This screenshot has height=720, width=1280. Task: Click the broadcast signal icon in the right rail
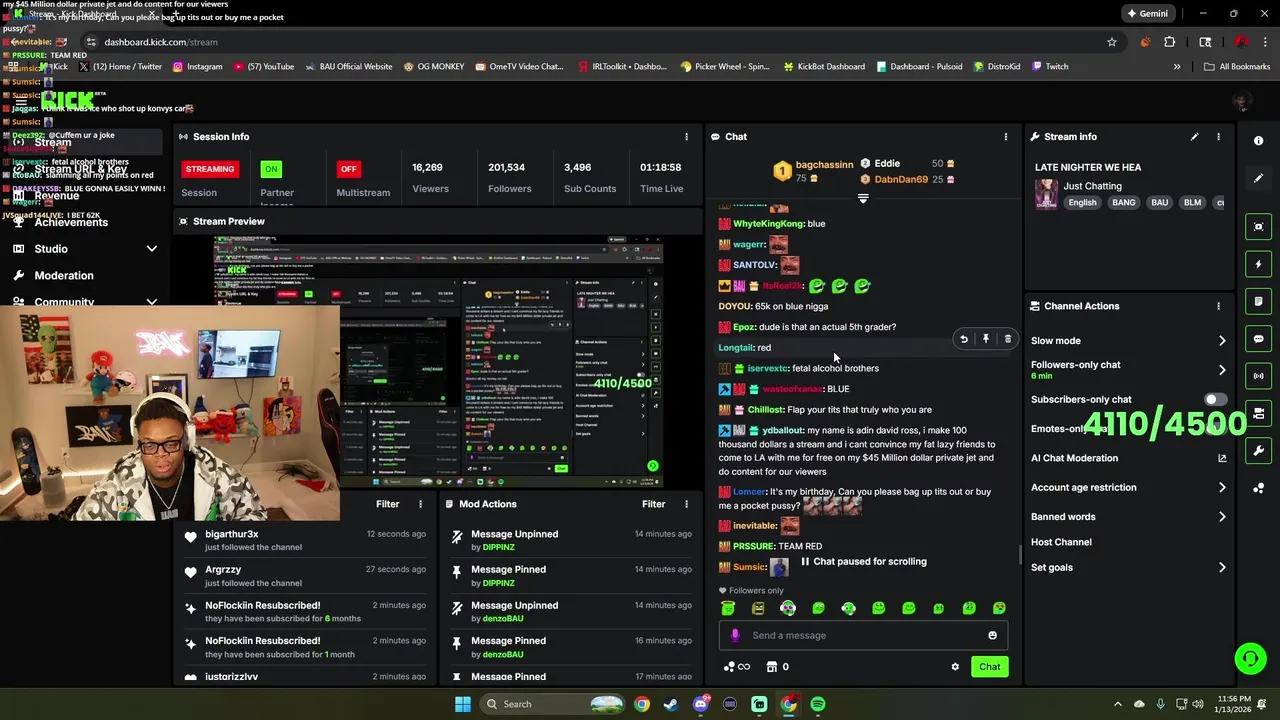point(1258,376)
